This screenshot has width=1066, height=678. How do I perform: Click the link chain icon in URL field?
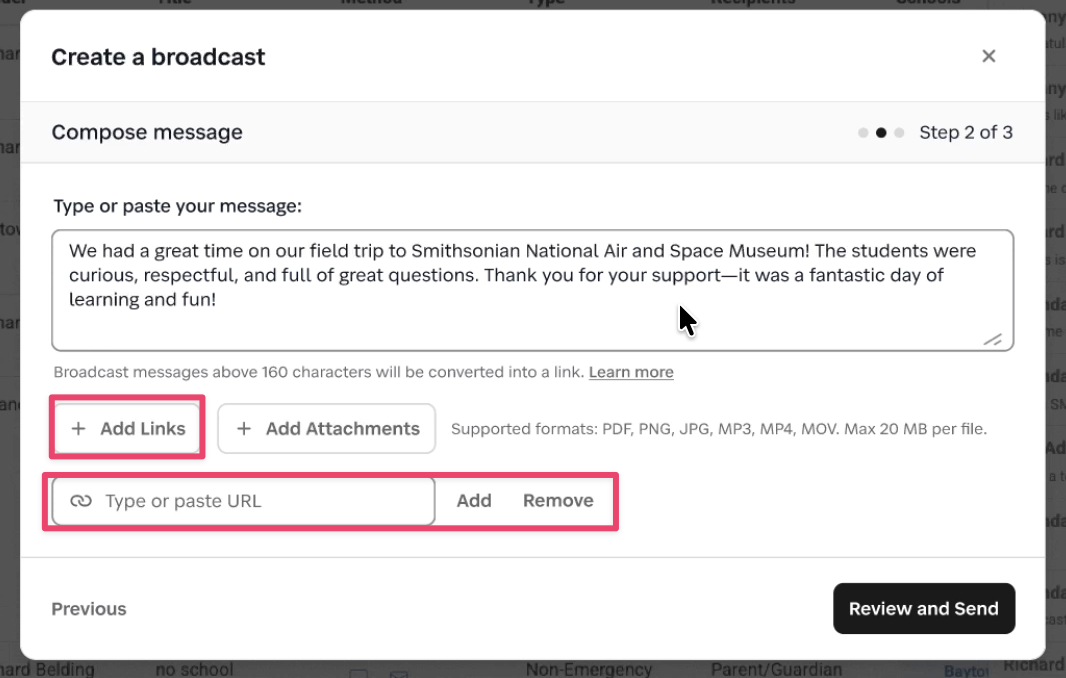(x=81, y=501)
